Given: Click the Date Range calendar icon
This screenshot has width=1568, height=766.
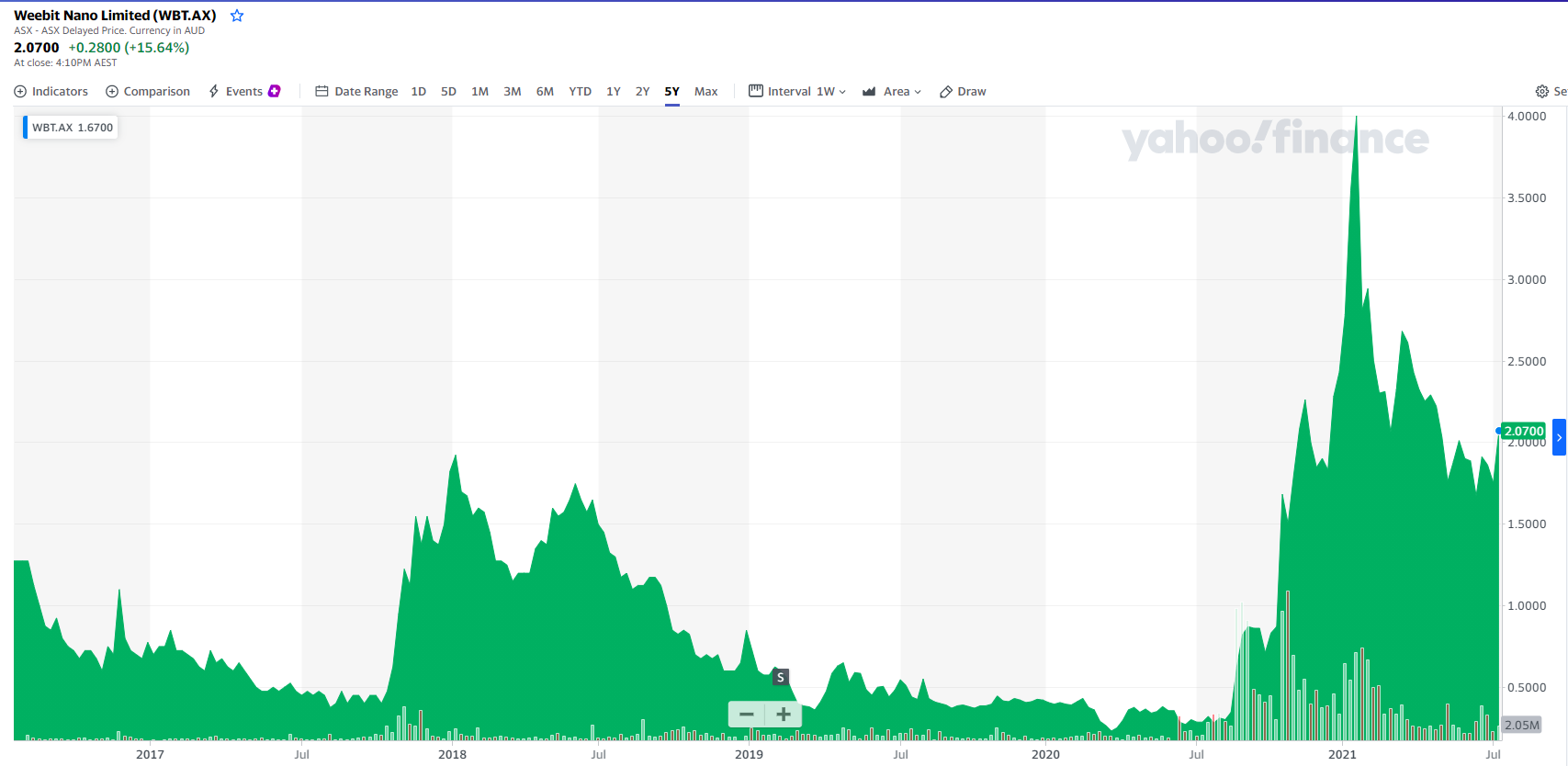Looking at the screenshot, I should tap(321, 91).
